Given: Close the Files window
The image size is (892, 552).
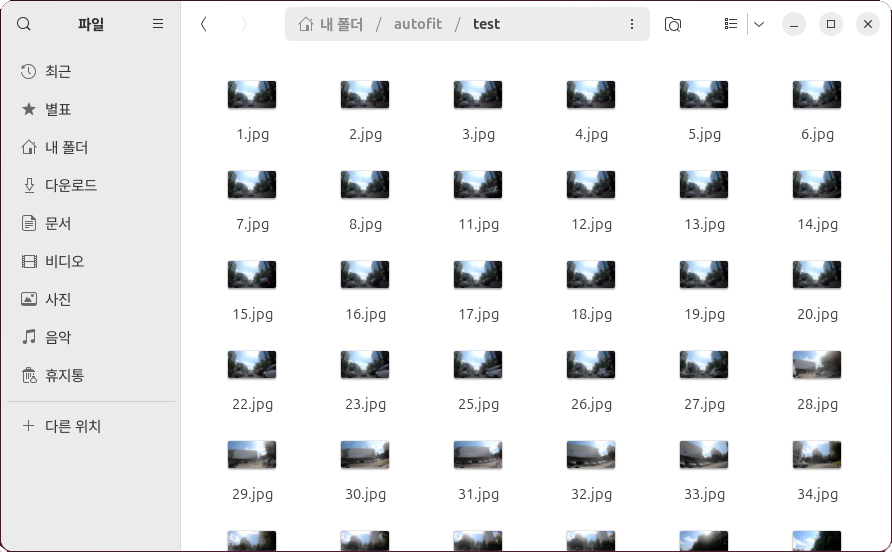Looking at the screenshot, I should 868,24.
